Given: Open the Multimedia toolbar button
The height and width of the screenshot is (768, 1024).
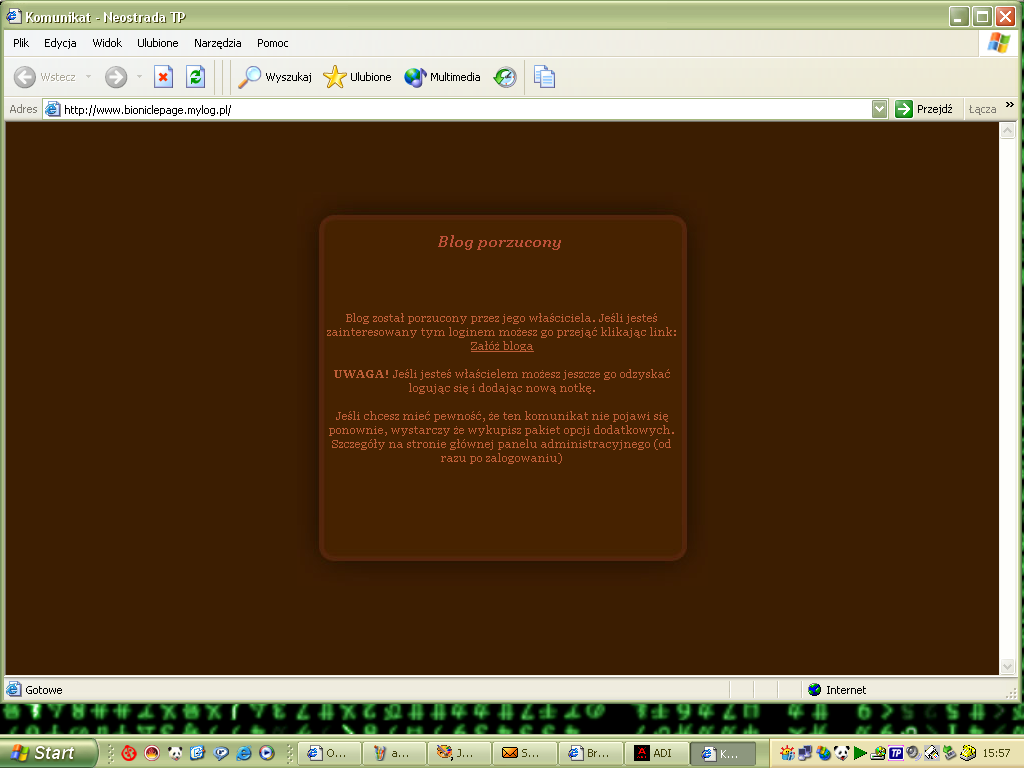Looking at the screenshot, I should pos(442,77).
